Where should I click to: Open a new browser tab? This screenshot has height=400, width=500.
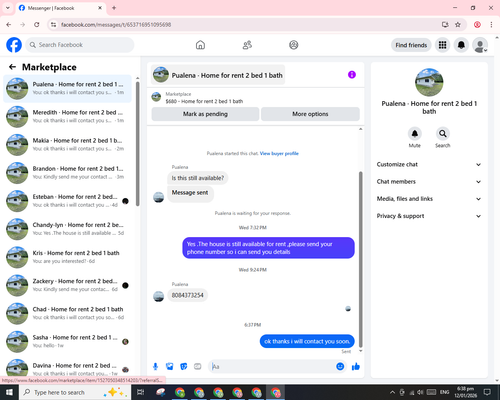tap(114, 8)
